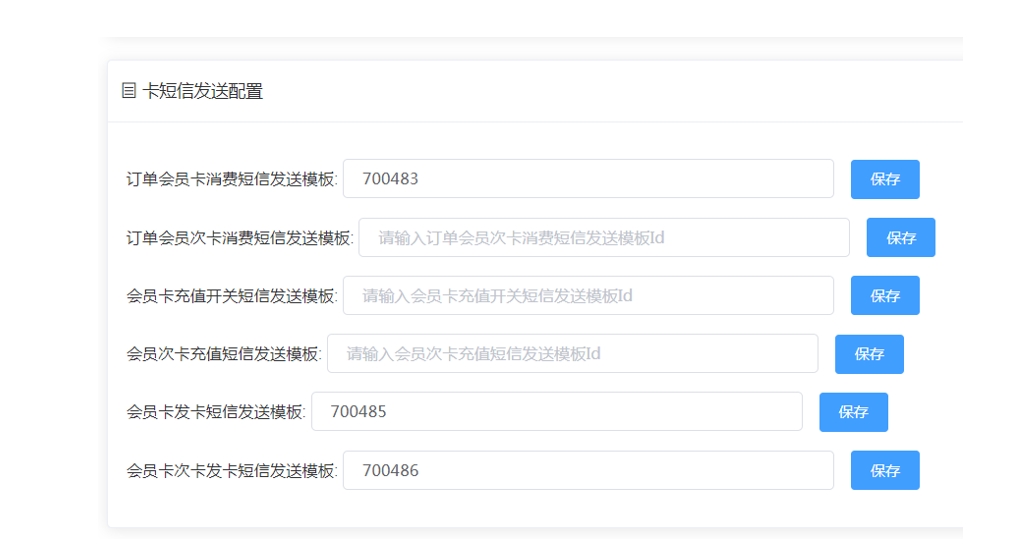Focus the 订单会员卡消费短信发送模板 field containing 700483
Viewport: 1016px width, 558px height.
(x=588, y=179)
